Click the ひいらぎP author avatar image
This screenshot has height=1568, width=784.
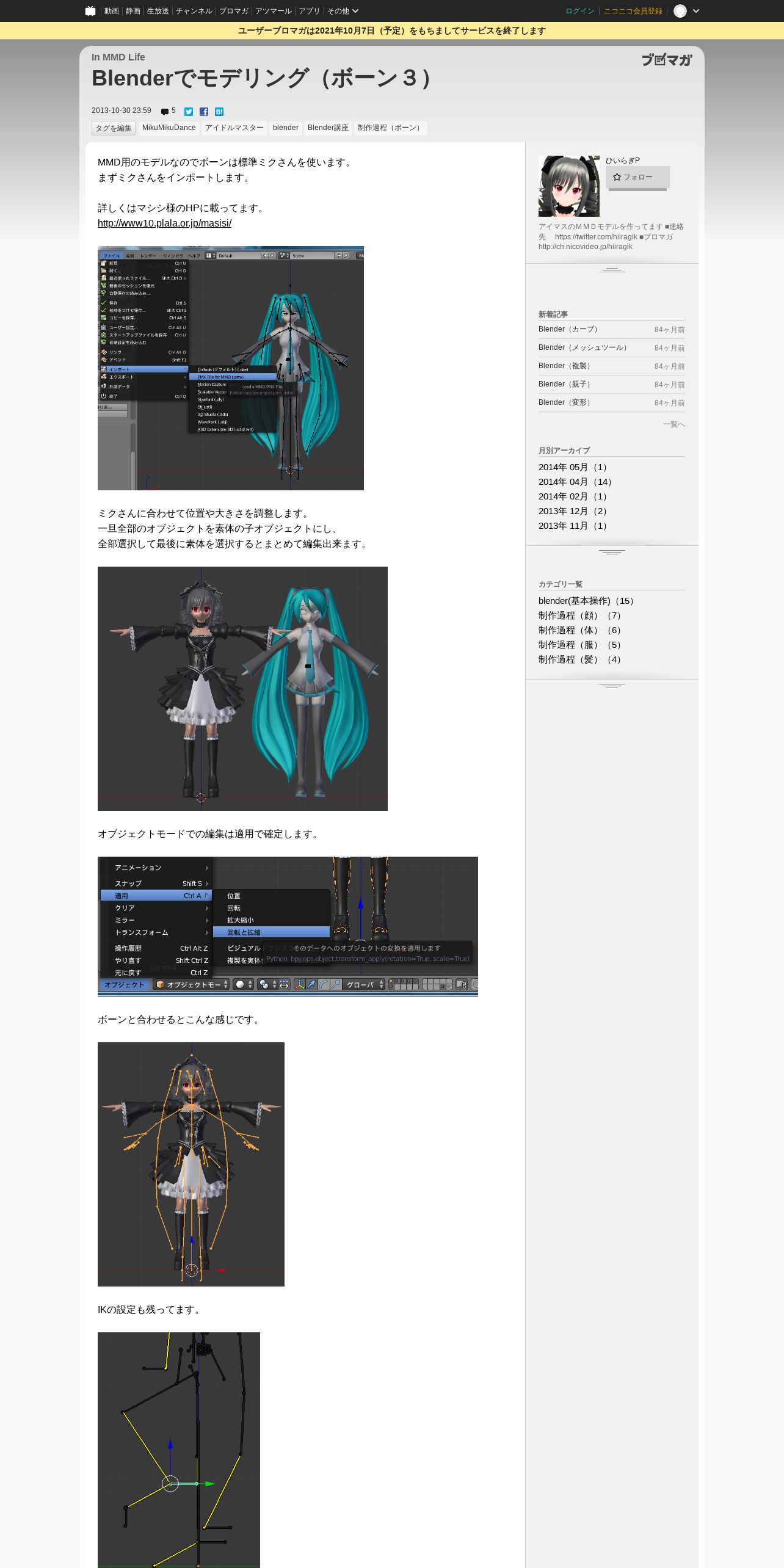click(569, 186)
